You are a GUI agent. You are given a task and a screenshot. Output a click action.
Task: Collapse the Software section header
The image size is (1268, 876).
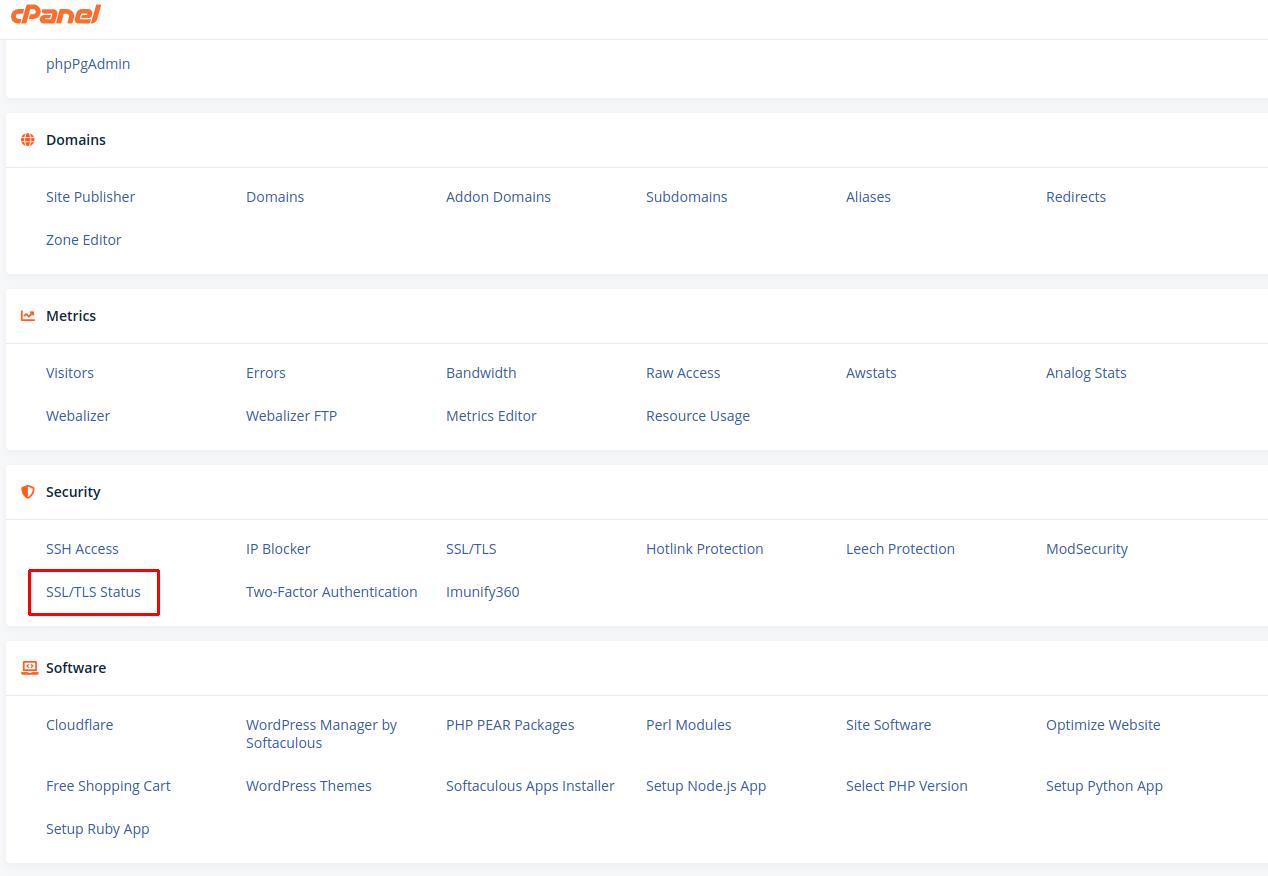tap(76, 668)
